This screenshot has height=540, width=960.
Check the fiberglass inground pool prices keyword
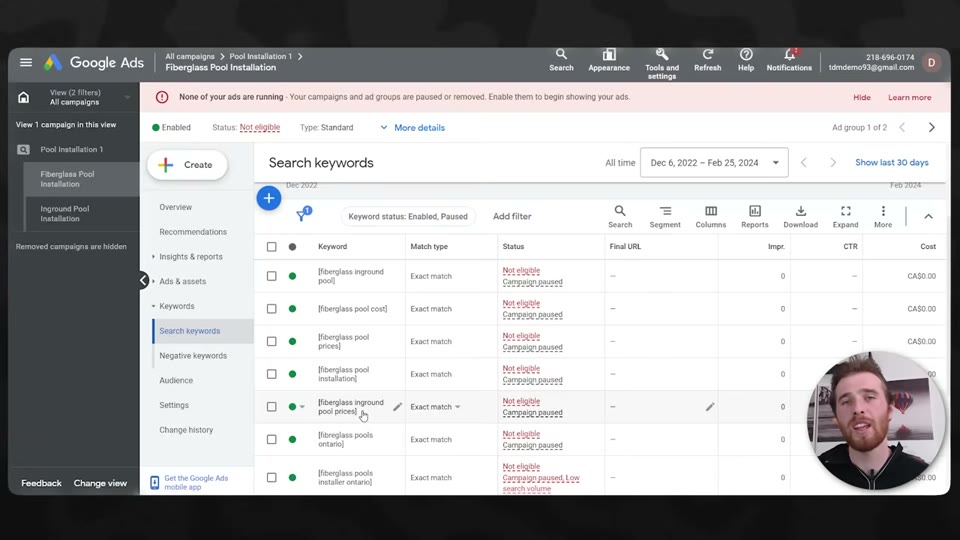coord(271,407)
